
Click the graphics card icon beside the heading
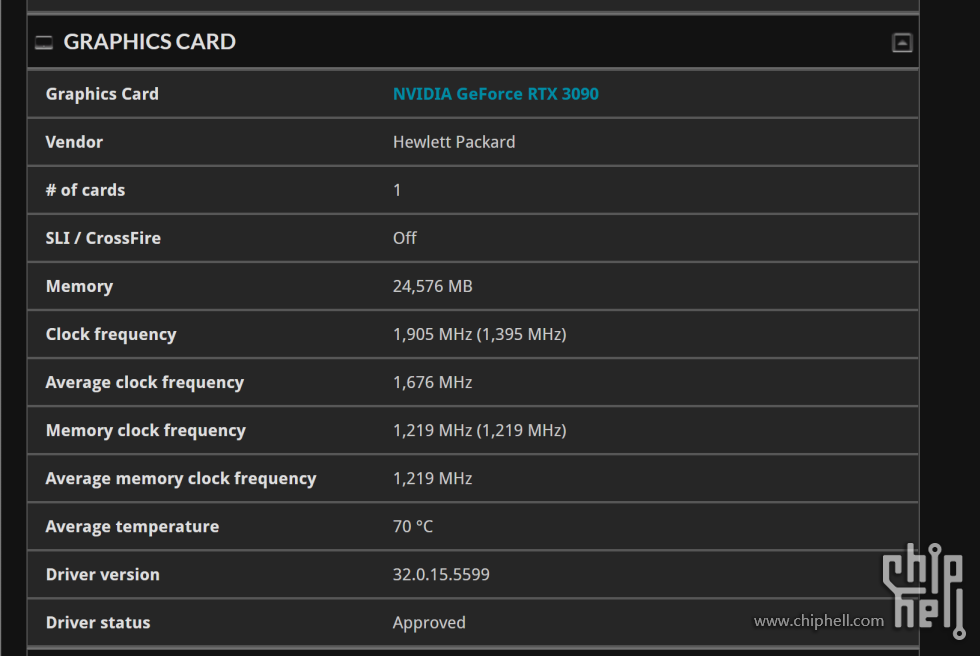[44, 42]
